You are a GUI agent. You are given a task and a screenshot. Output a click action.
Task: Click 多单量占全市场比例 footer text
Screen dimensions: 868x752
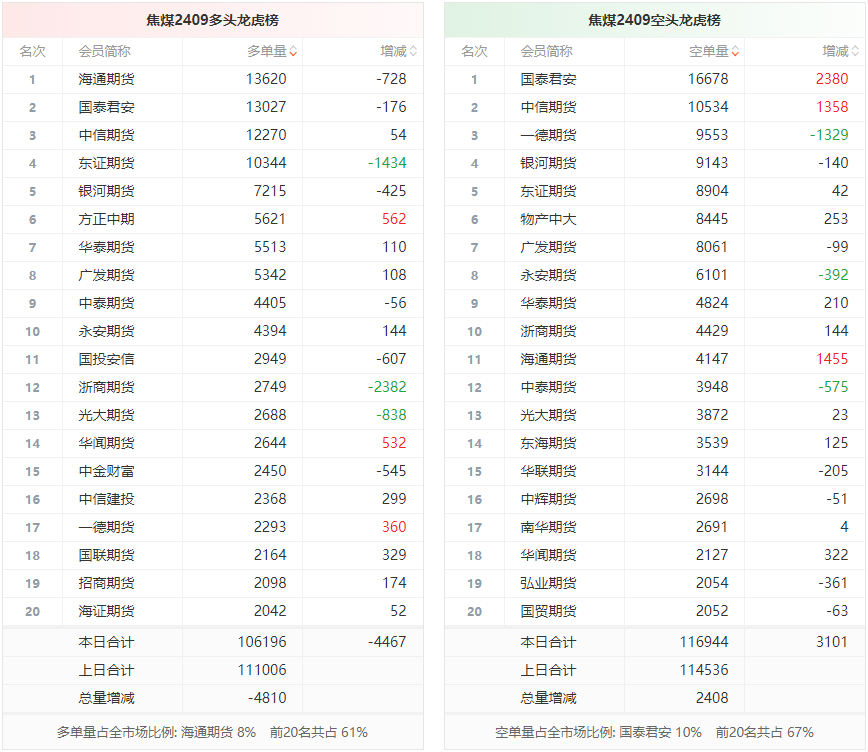tap(212, 733)
